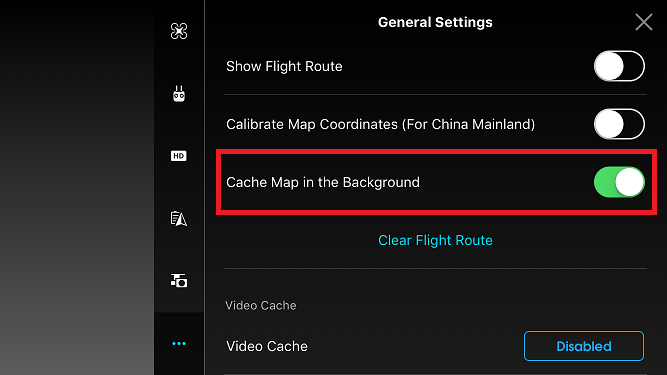This screenshot has height=375, width=667.
Task: Click the Cache Map in the Background label
Action: (323, 182)
